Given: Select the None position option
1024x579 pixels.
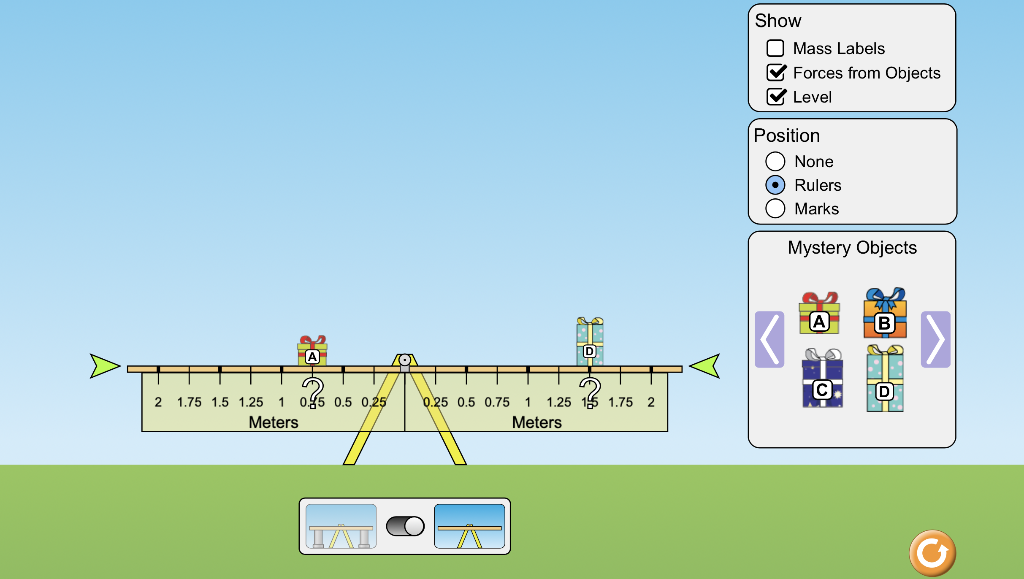Looking at the screenshot, I should (x=775, y=161).
